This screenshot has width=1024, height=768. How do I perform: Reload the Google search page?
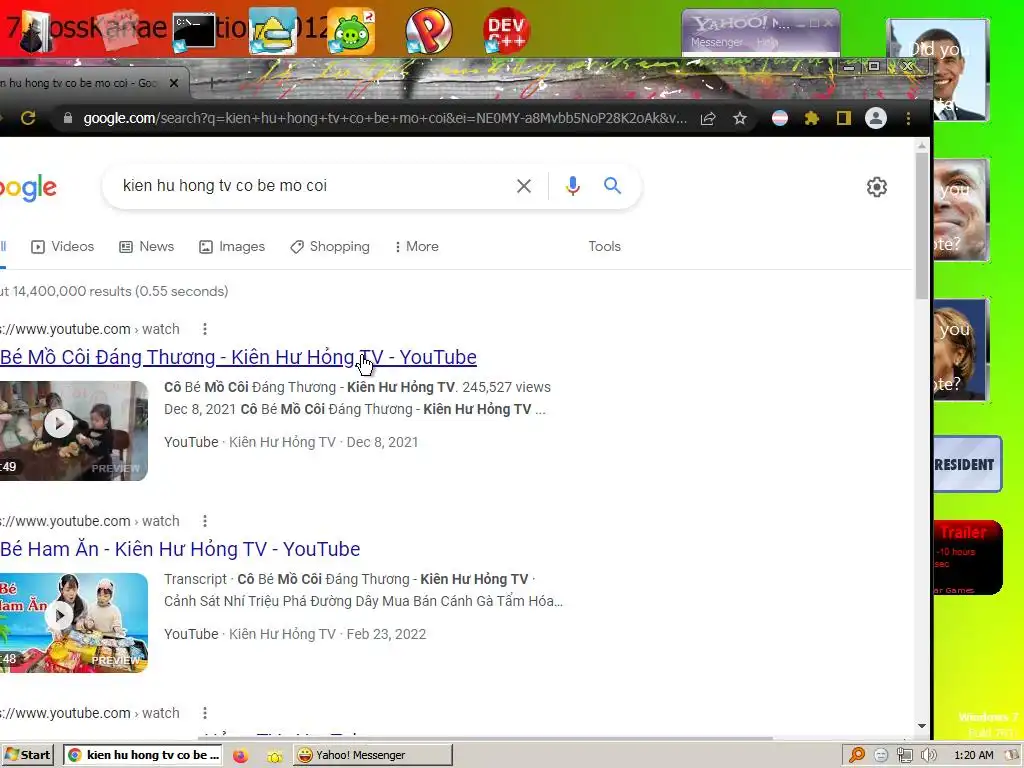tap(28, 118)
